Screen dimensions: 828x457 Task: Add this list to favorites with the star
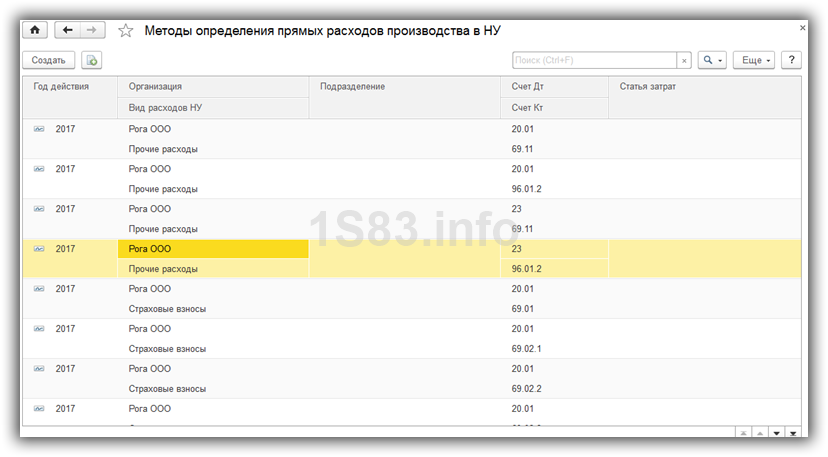(125, 31)
